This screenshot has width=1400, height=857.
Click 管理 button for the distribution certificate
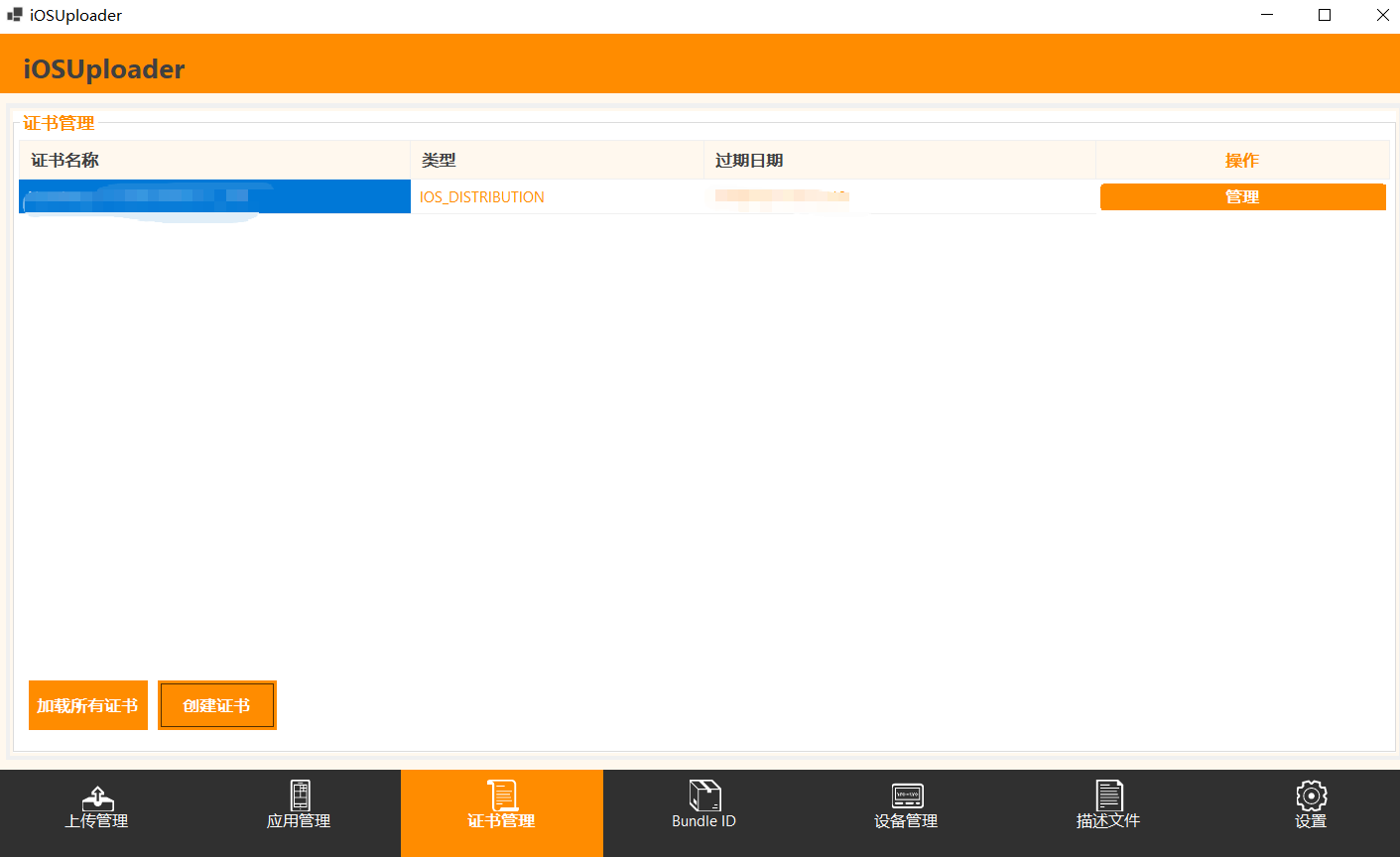pyautogui.click(x=1242, y=196)
